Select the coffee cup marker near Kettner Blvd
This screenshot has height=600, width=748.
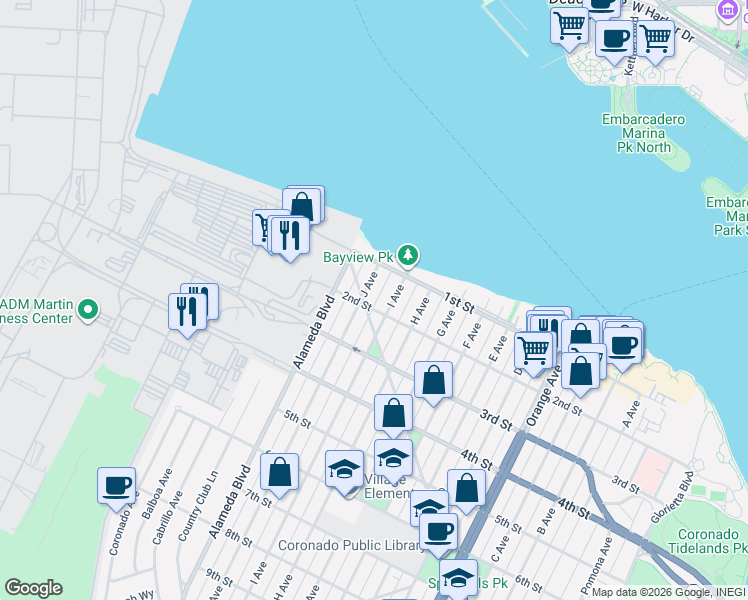[x=614, y=42]
